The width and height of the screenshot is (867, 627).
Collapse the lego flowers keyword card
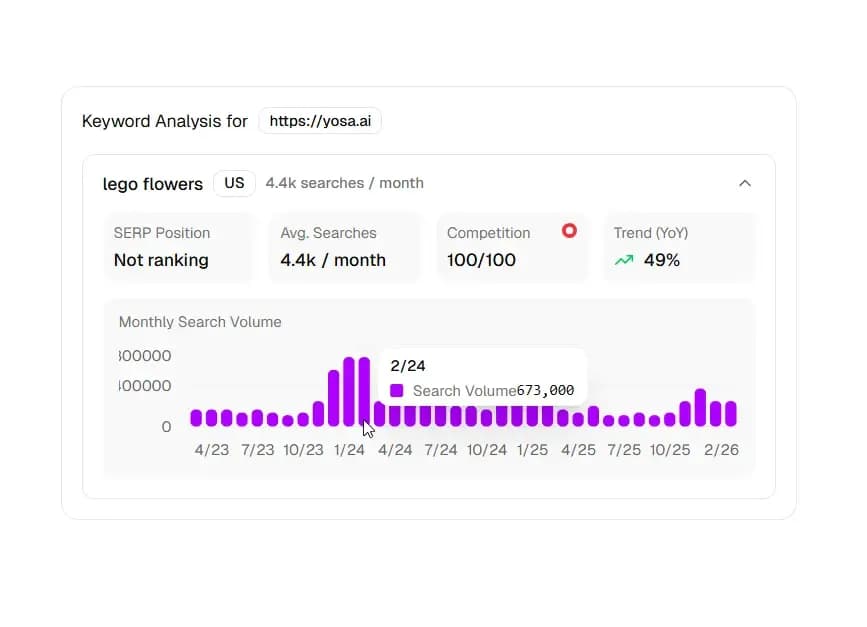tap(745, 184)
